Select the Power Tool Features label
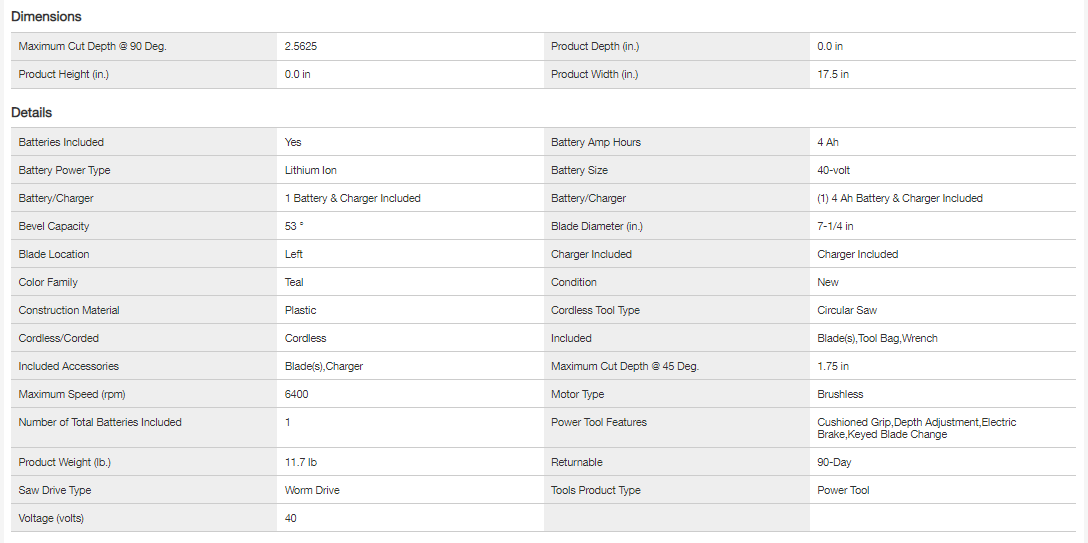The width and height of the screenshot is (1088, 543). point(599,422)
